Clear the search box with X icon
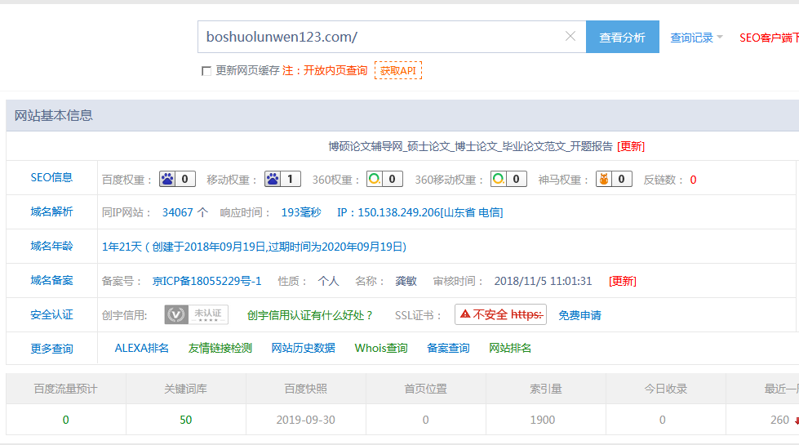Screen dimensions: 799x445 tap(570, 37)
